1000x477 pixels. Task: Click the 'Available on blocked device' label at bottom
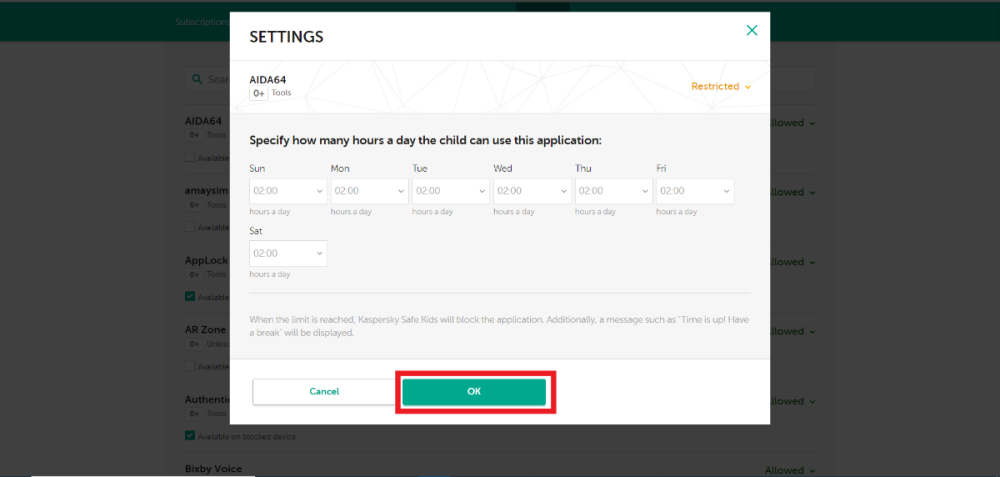pos(247,437)
